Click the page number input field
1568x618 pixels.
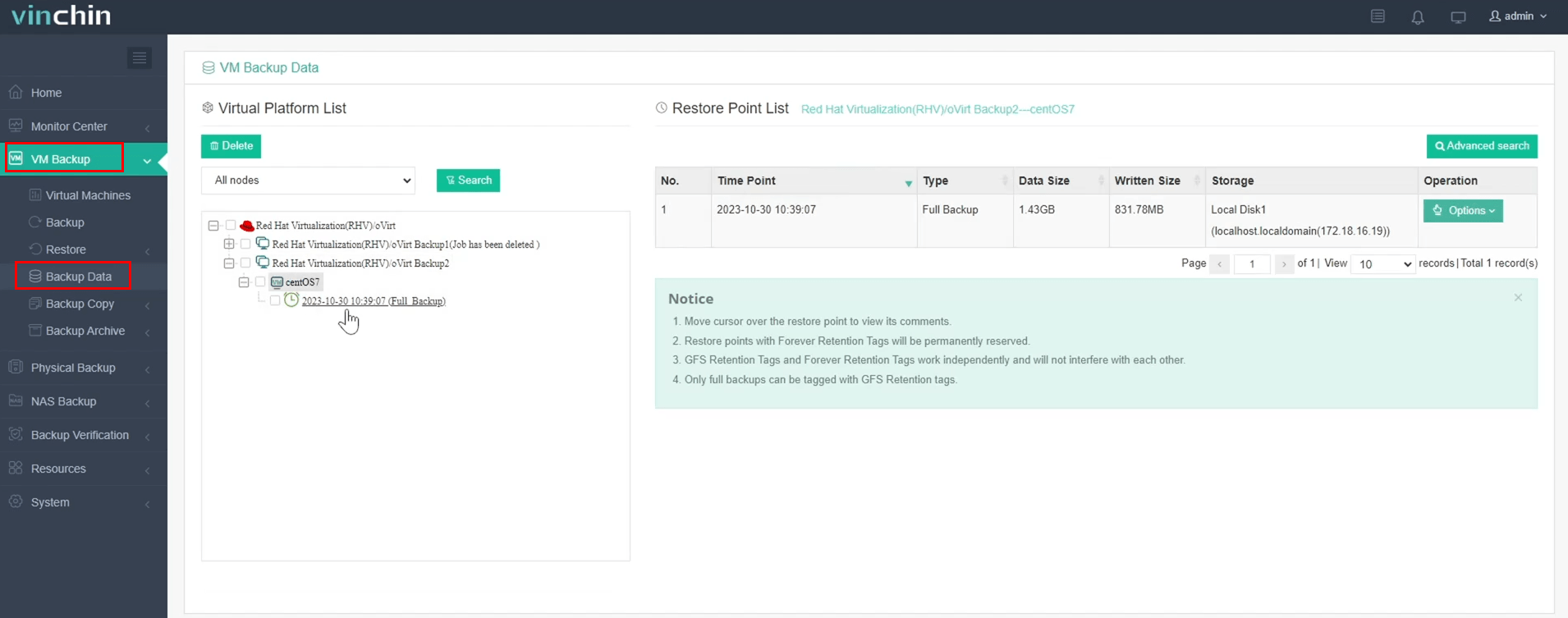[1252, 264]
